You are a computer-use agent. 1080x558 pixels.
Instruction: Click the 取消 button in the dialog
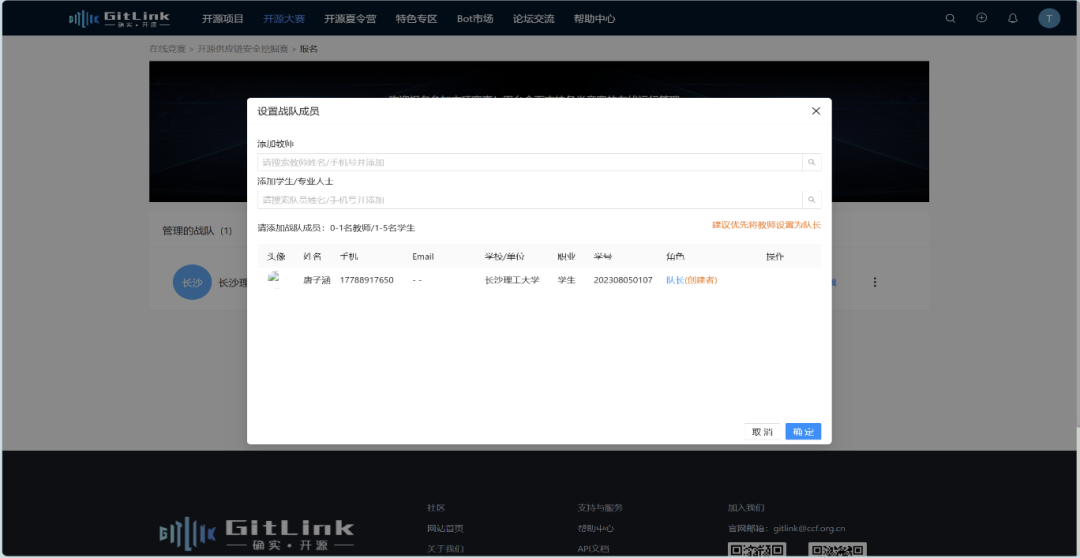click(x=762, y=432)
